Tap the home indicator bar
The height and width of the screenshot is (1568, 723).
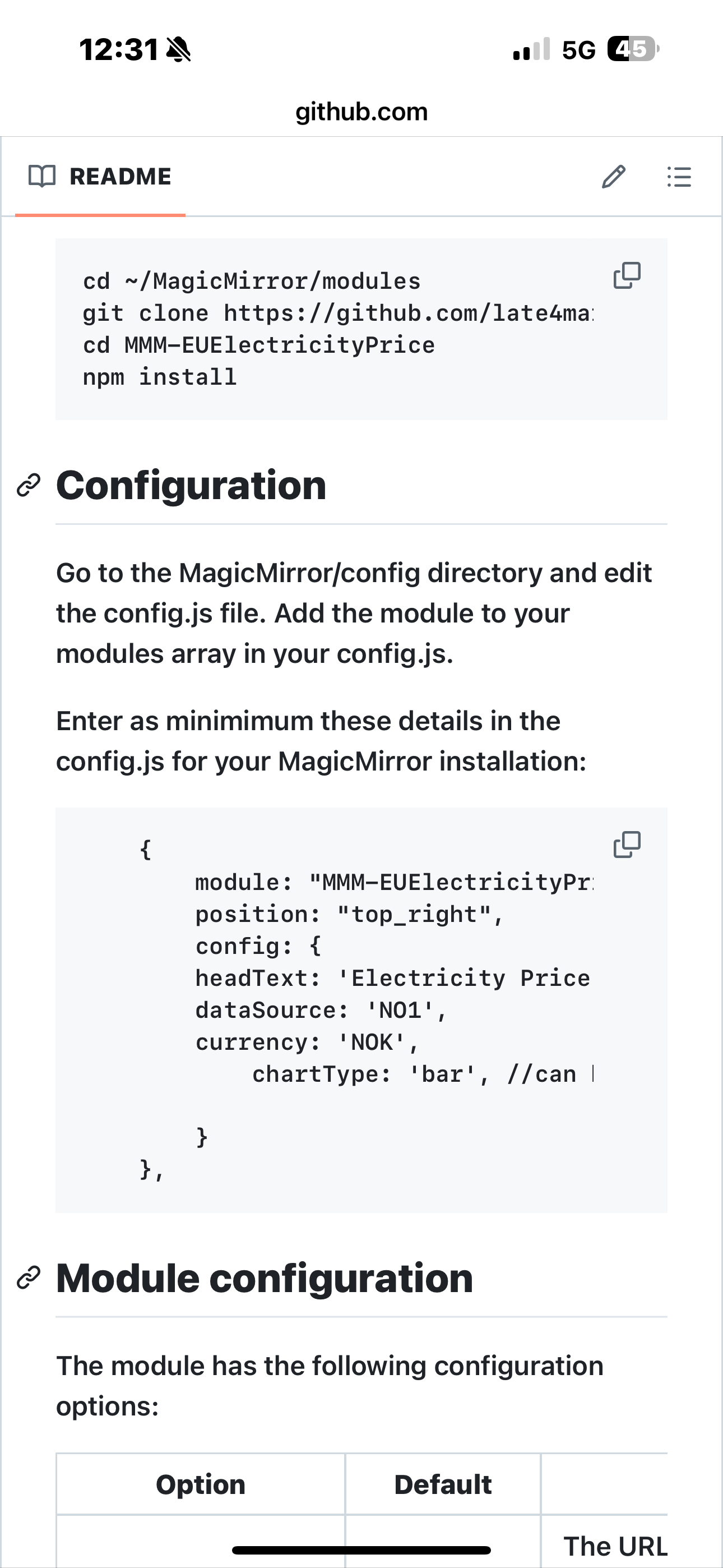361,1551
